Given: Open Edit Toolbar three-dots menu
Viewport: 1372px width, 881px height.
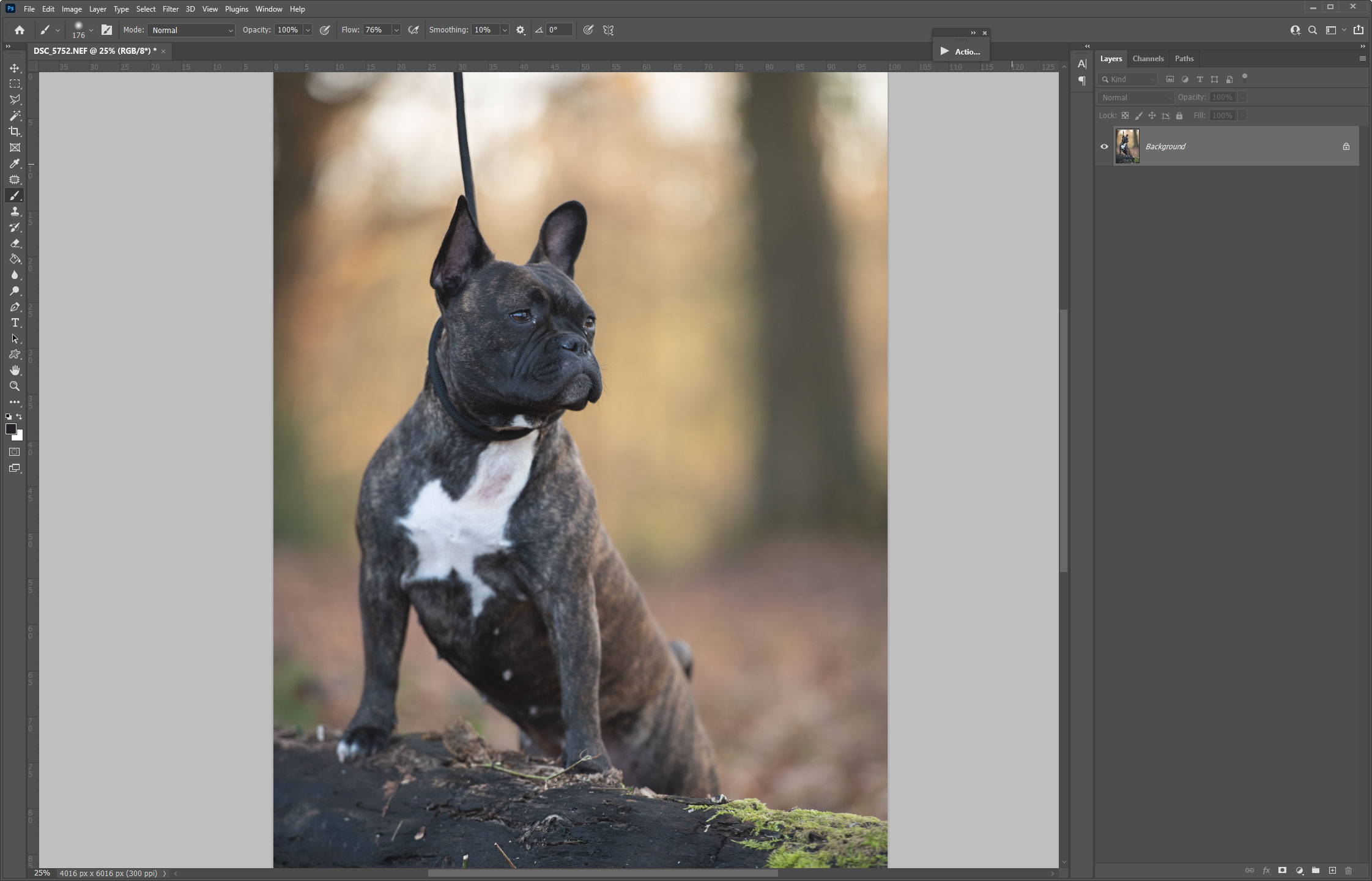Looking at the screenshot, I should tap(15, 402).
